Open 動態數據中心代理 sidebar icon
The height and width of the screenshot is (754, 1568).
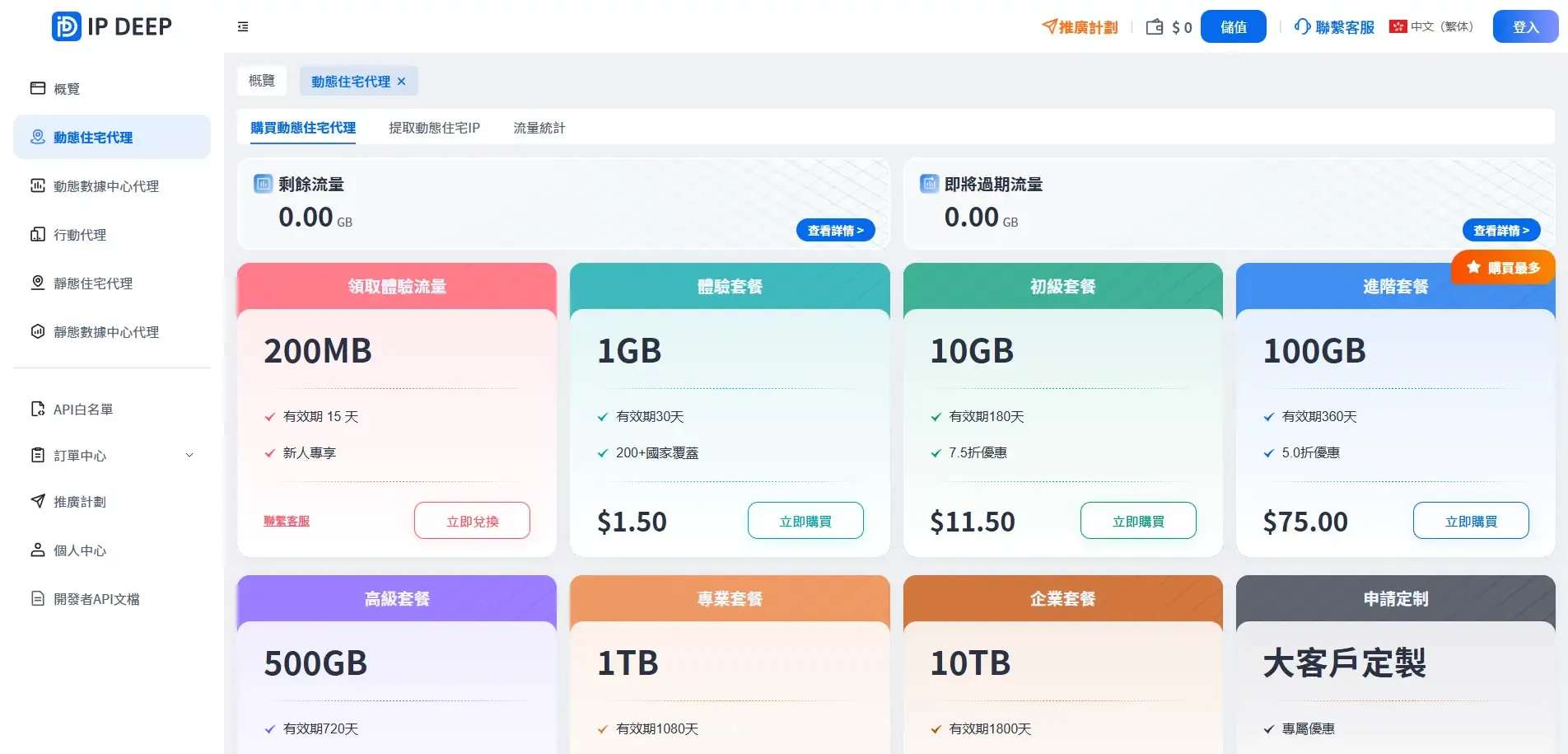click(38, 185)
